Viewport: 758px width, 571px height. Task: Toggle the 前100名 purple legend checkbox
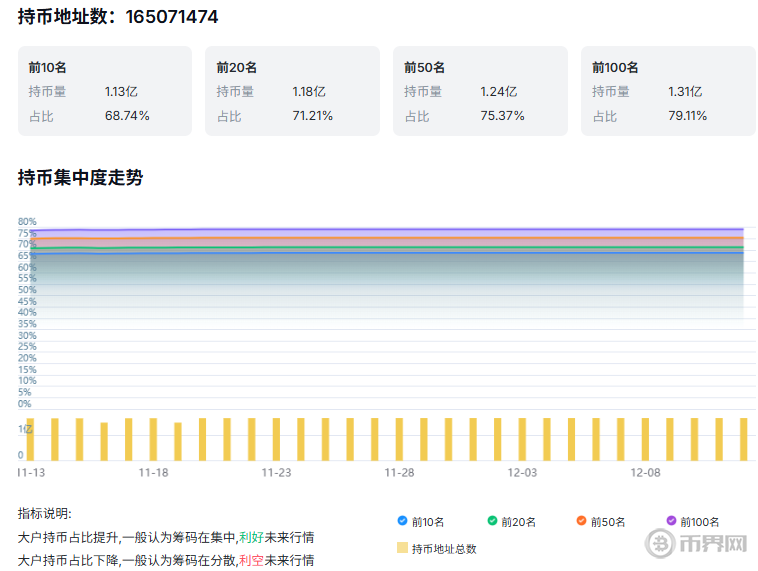tap(671, 520)
